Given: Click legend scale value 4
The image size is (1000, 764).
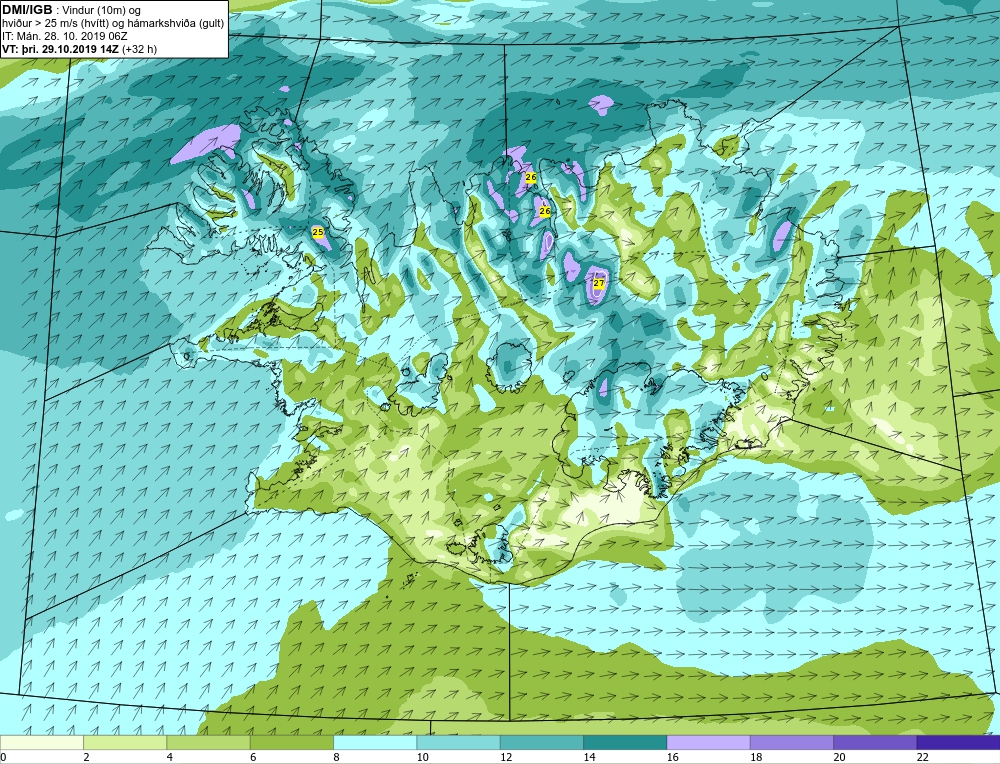Looking at the screenshot, I should (x=170, y=757).
